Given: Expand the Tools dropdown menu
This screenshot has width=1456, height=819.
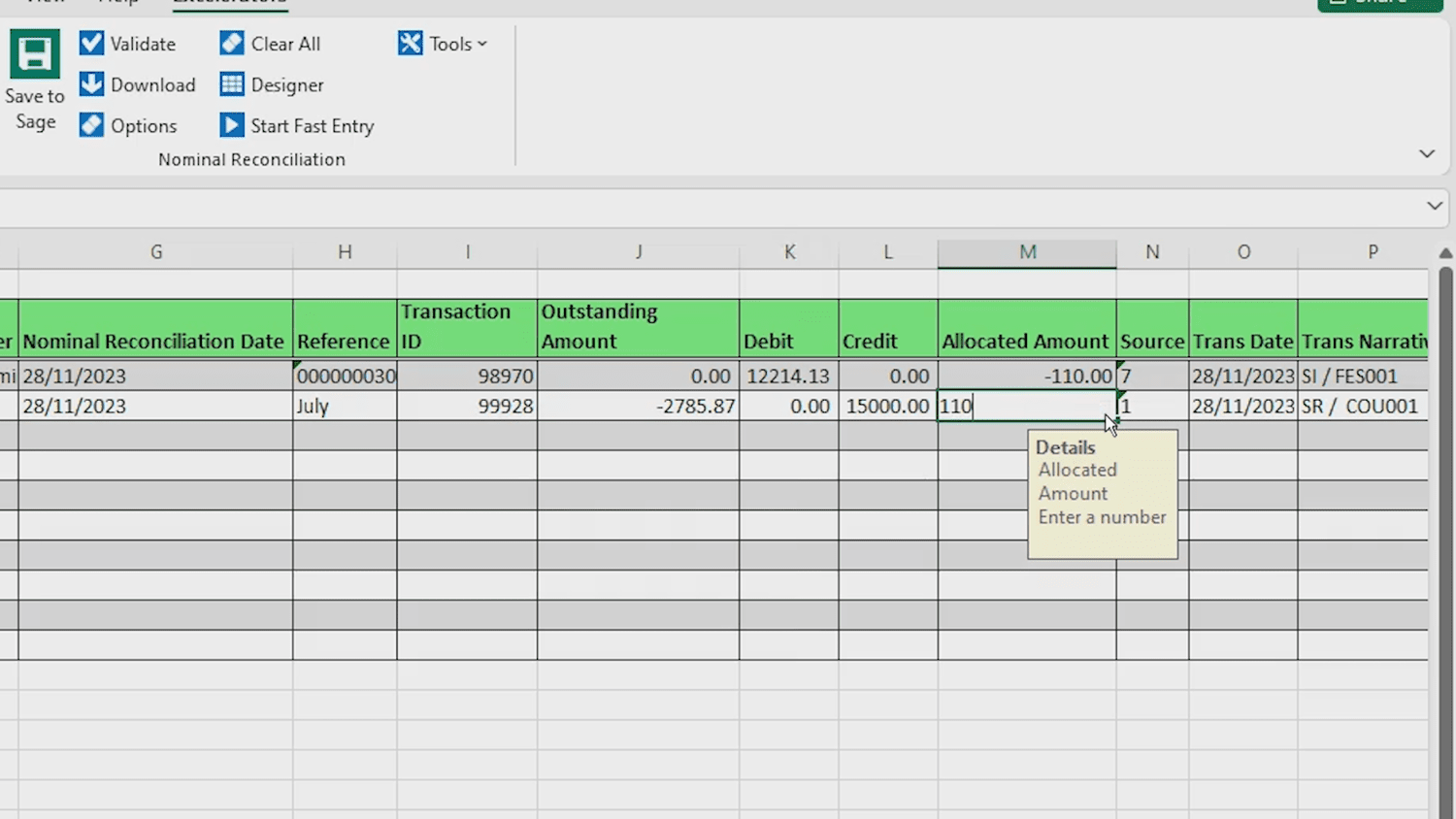Looking at the screenshot, I should click(x=443, y=44).
